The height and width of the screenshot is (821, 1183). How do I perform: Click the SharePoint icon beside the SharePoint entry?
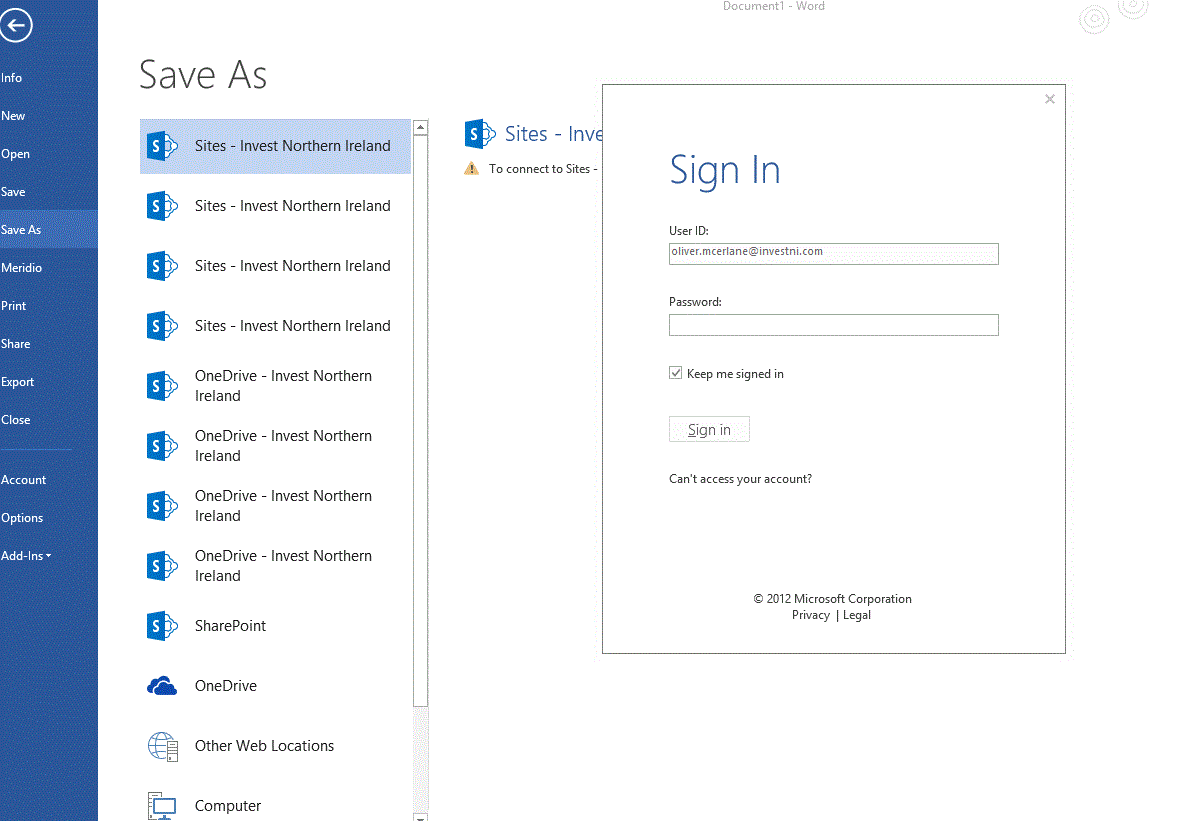161,625
